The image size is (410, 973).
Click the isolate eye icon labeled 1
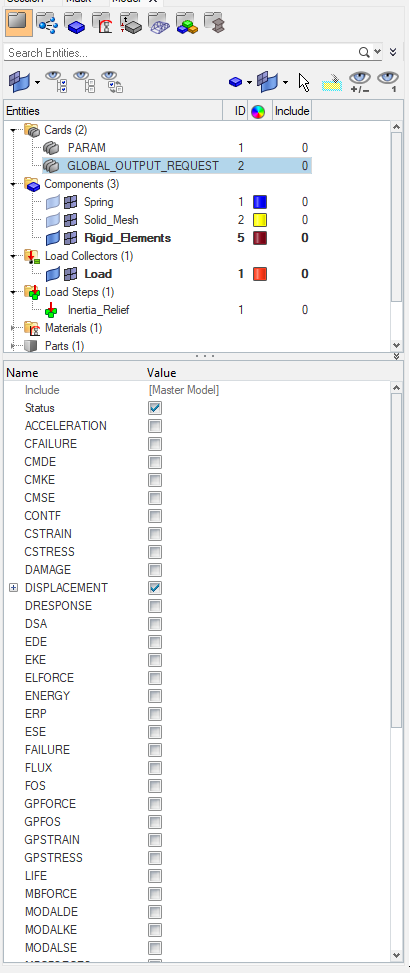pos(388,82)
